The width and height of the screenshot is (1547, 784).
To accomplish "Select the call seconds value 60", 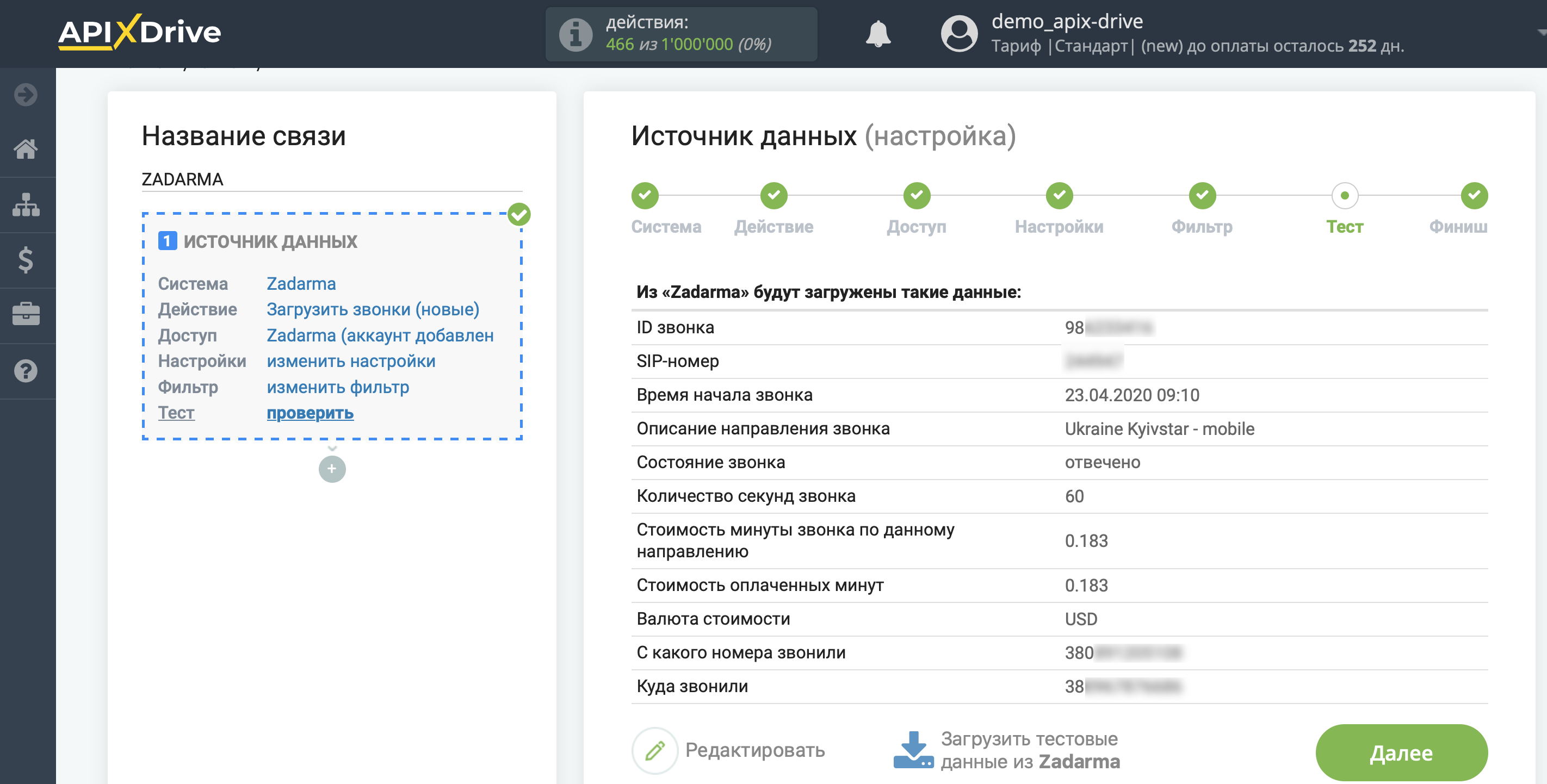I will click(x=1074, y=496).
